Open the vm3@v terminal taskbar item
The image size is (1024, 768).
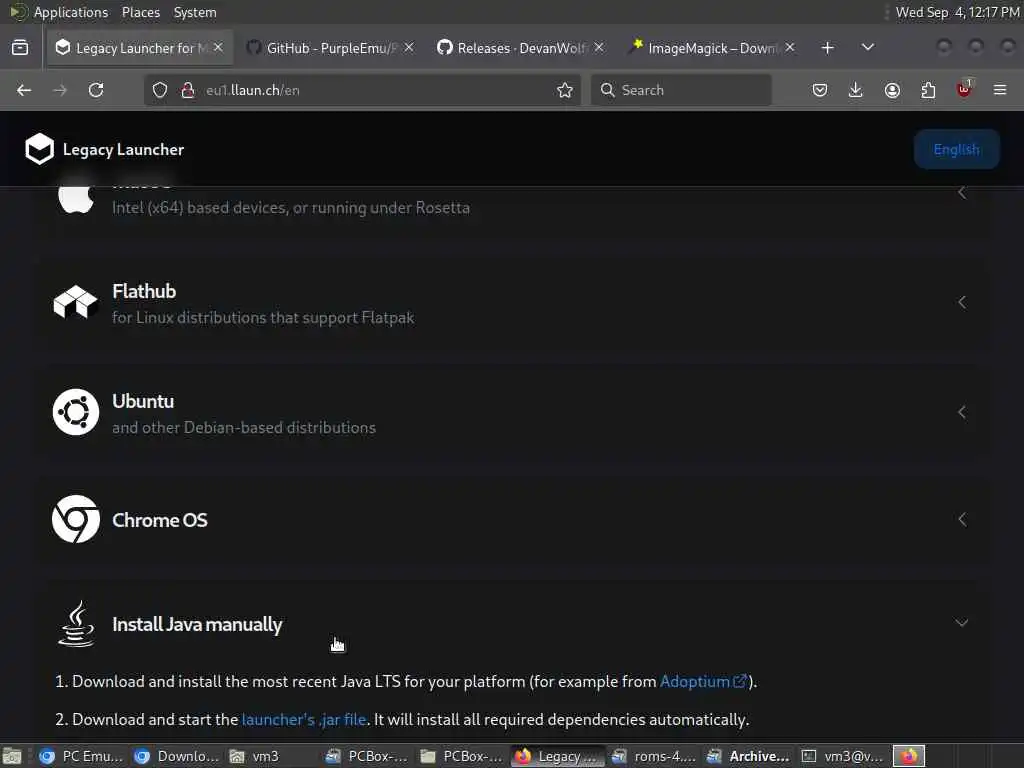[843, 756]
